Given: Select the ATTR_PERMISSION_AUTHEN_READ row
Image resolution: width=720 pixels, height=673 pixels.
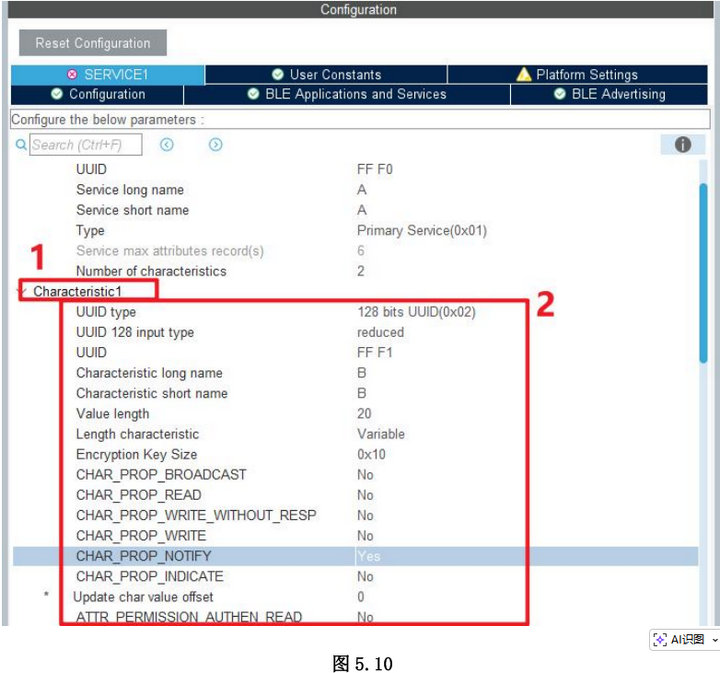Looking at the screenshot, I should tap(355, 617).
